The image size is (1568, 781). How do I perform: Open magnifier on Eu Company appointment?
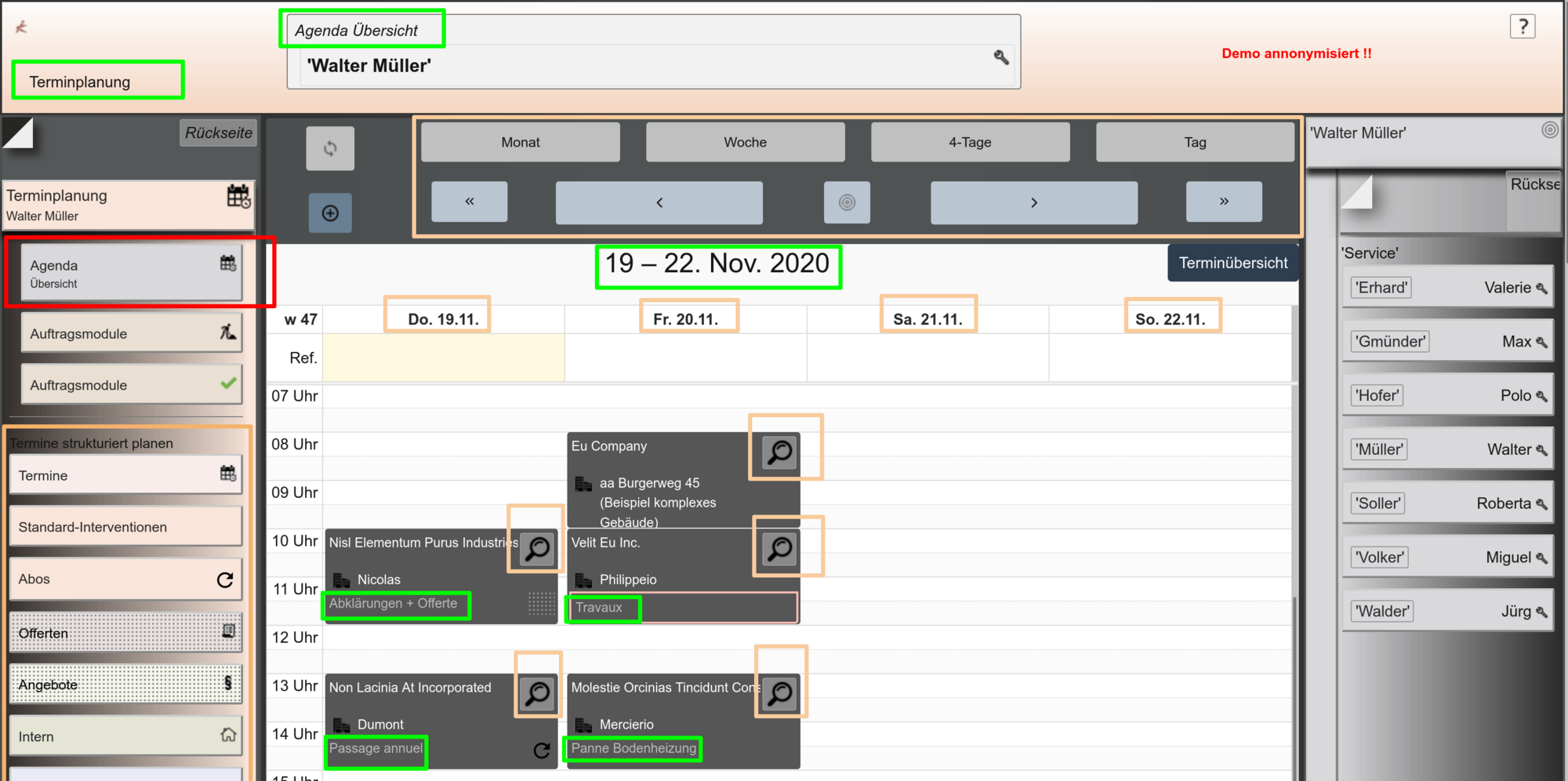(780, 452)
